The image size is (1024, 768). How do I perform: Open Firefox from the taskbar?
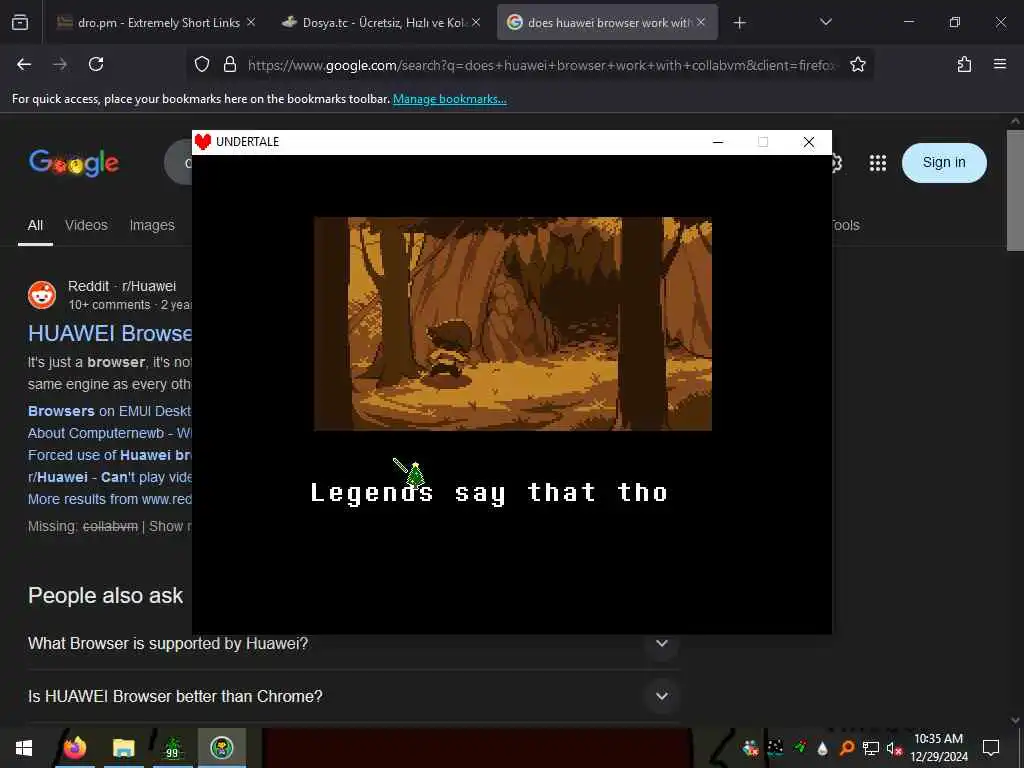[74, 748]
